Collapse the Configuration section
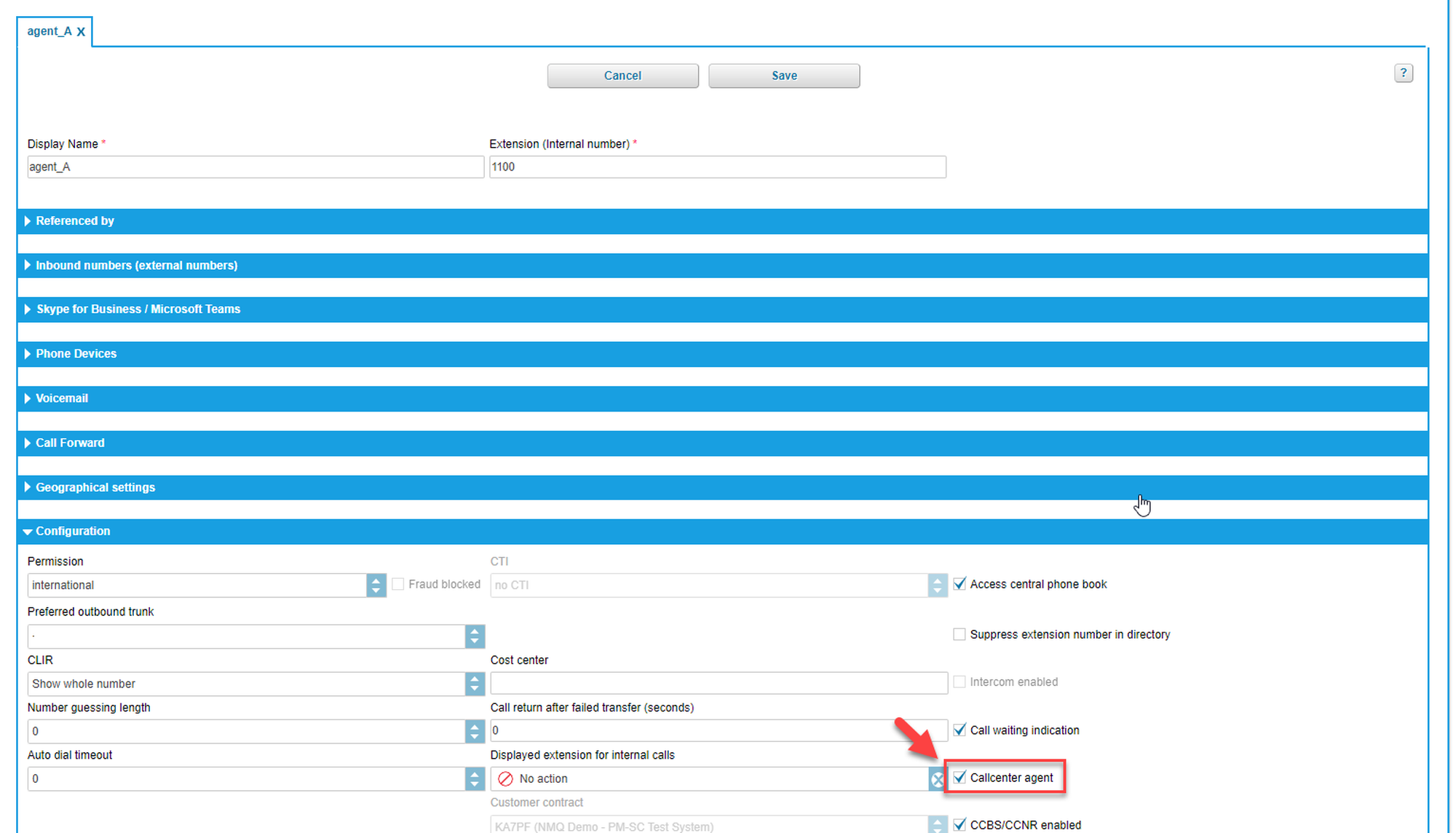Image resolution: width=1456 pixels, height=833 pixels. [73, 532]
